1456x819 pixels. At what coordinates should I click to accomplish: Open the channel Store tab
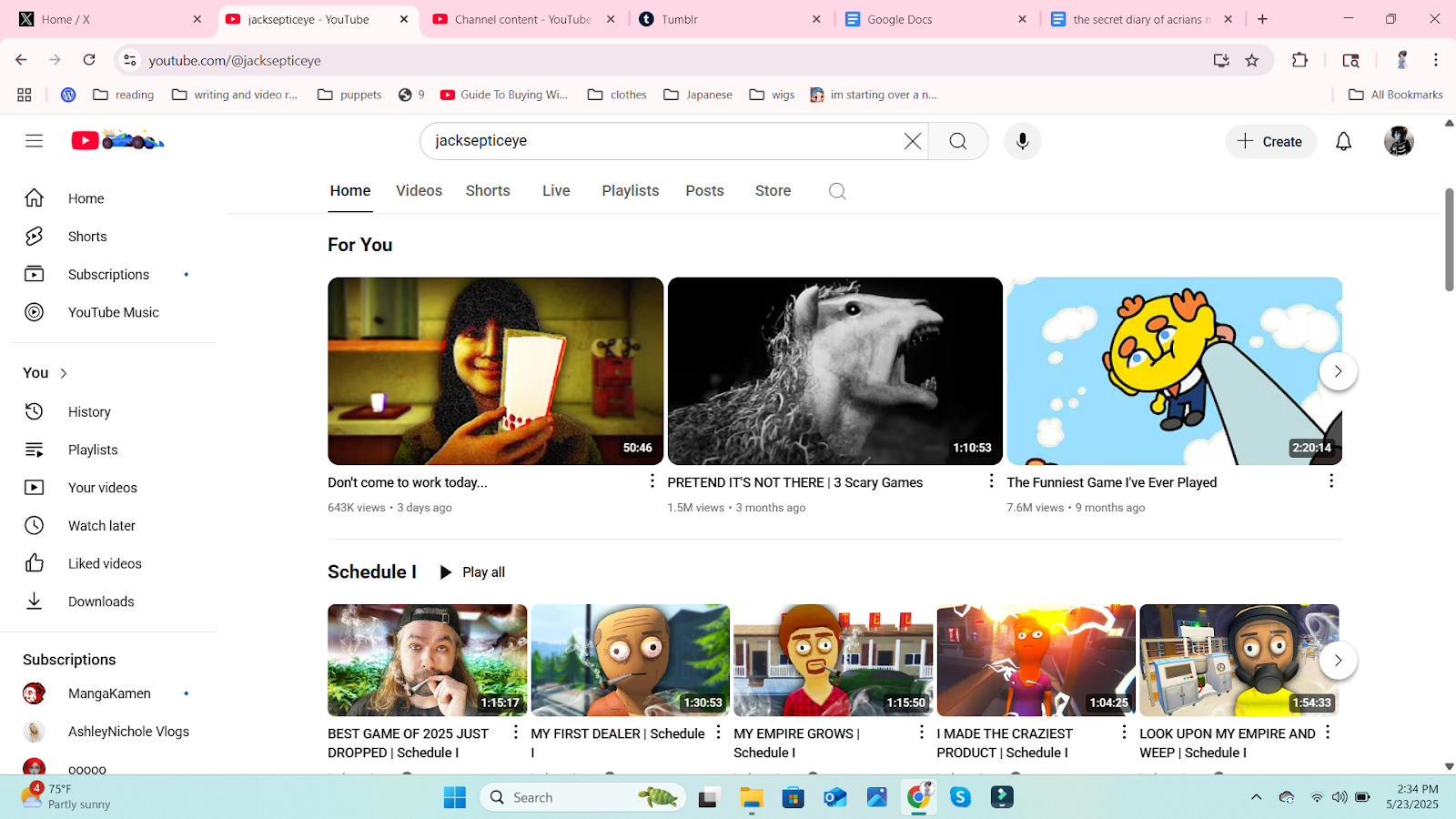click(773, 191)
